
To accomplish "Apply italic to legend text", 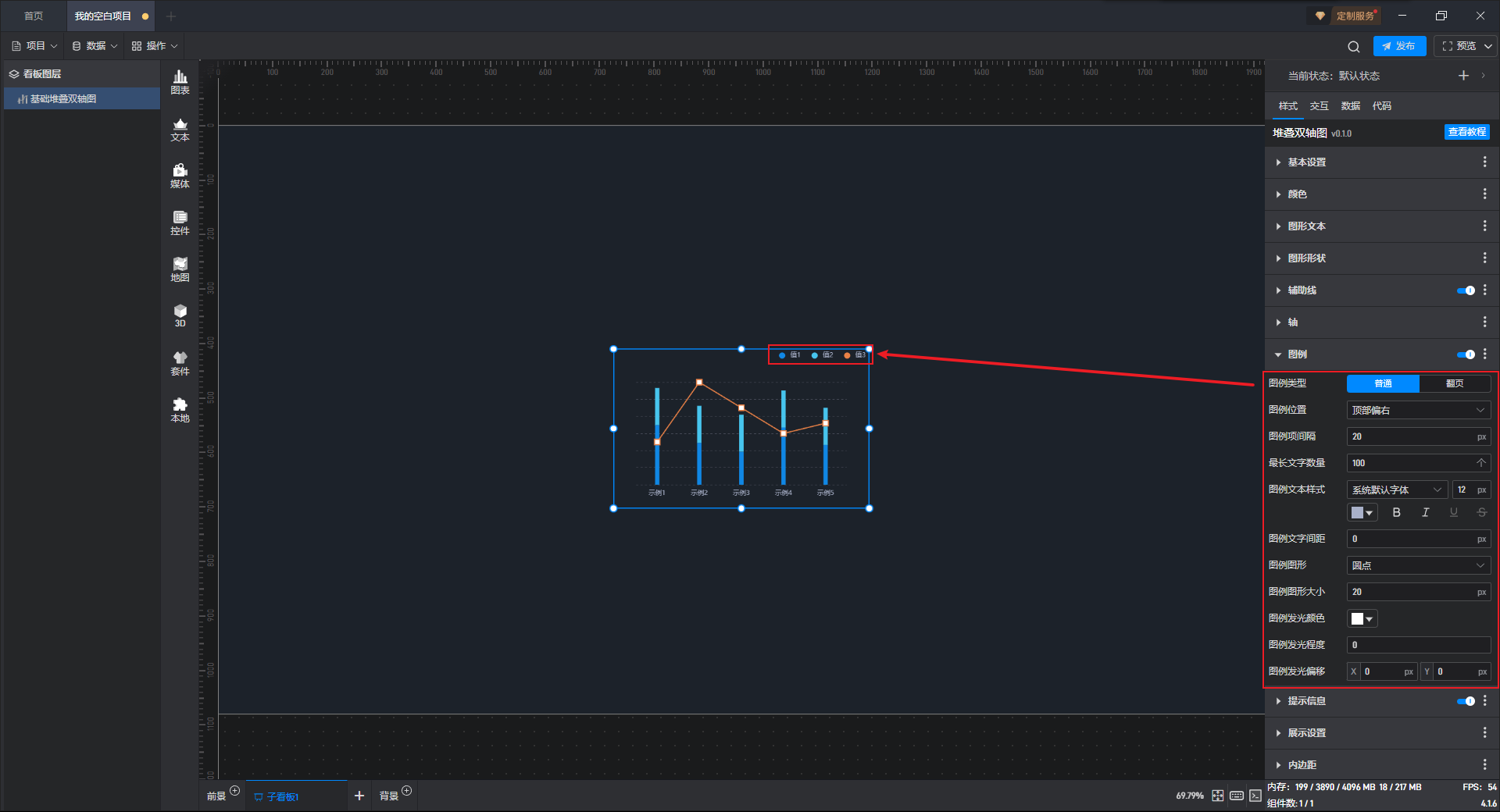I will point(1425,513).
